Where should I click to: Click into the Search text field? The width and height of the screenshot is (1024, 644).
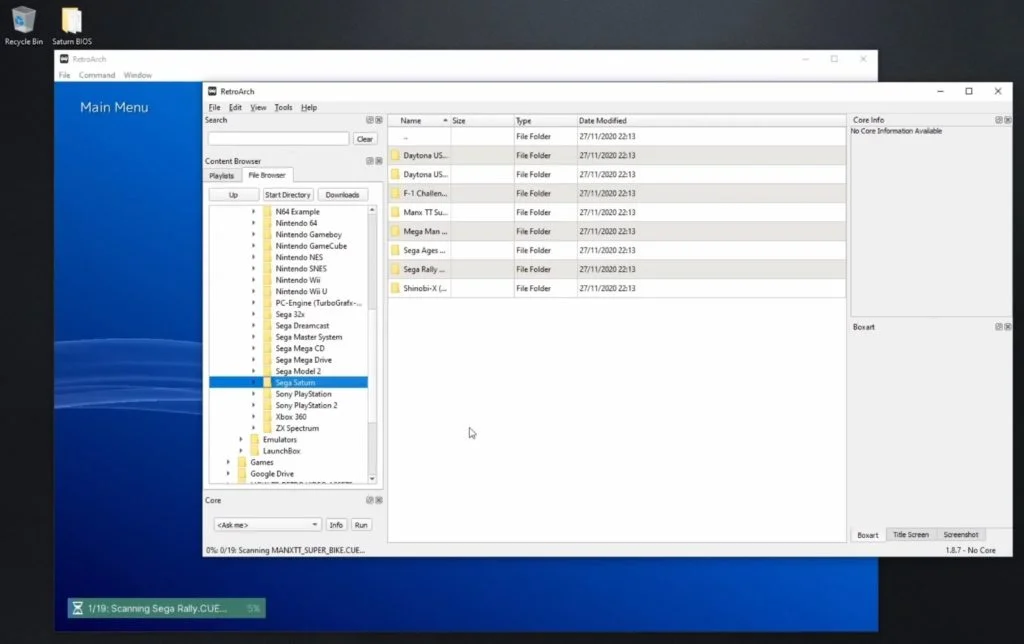[x=278, y=138]
